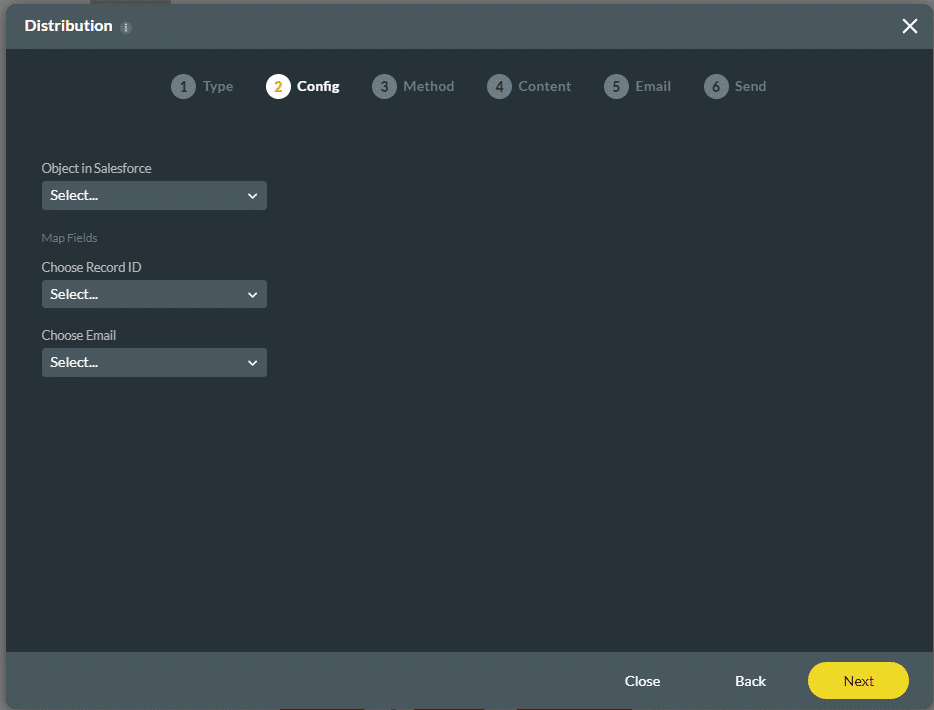
Task: Select the step 5 Email circle
Action: [616, 86]
